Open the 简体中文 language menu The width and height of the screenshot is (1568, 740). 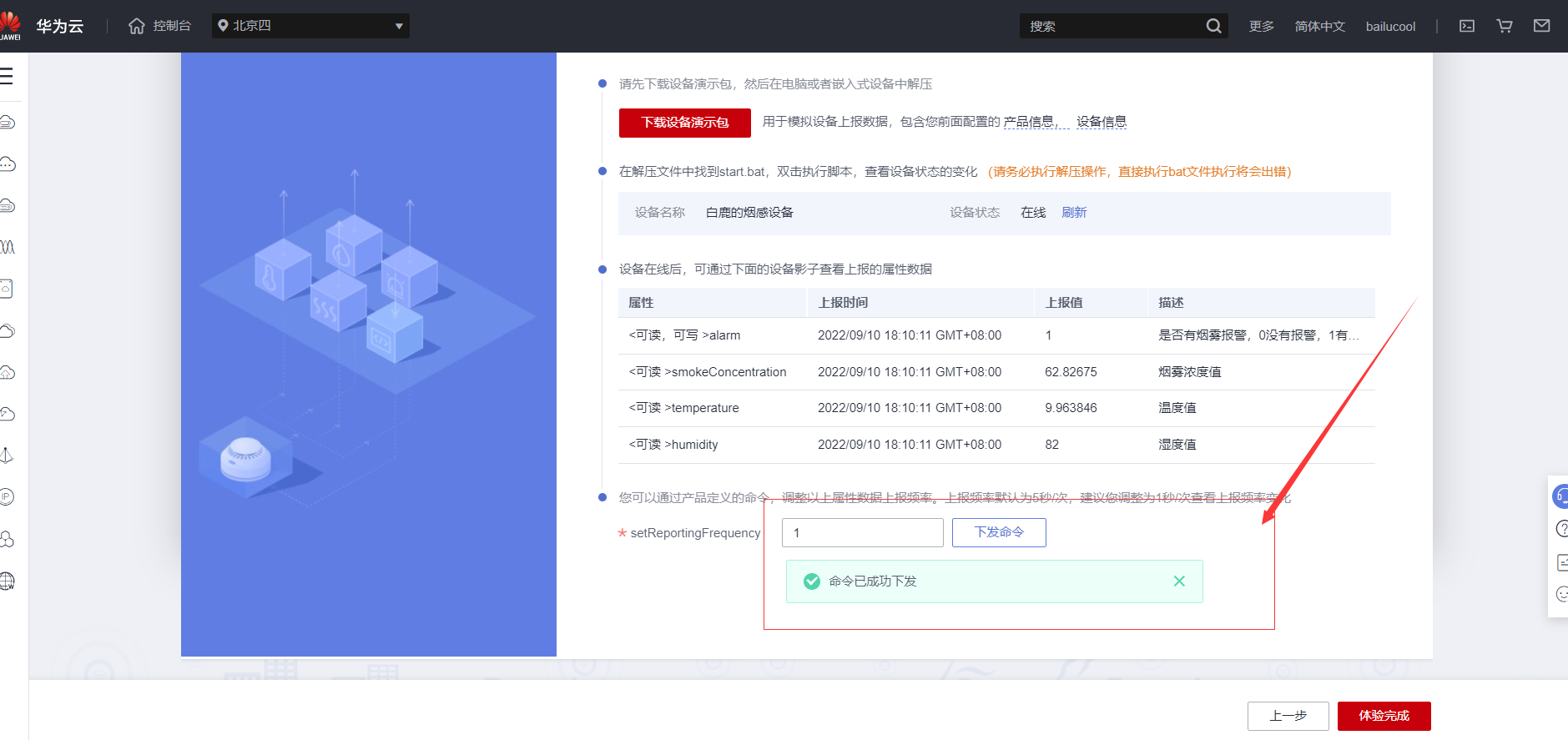click(1319, 27)
